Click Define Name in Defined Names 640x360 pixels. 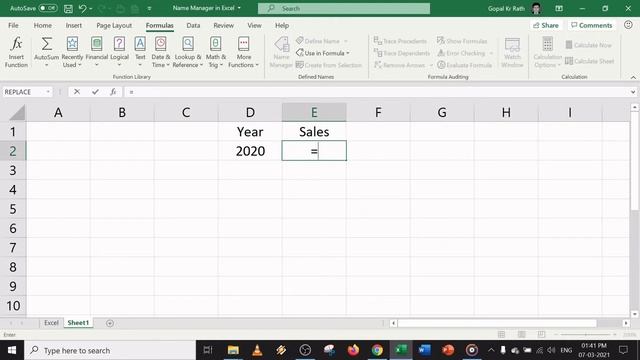(318, 41)
